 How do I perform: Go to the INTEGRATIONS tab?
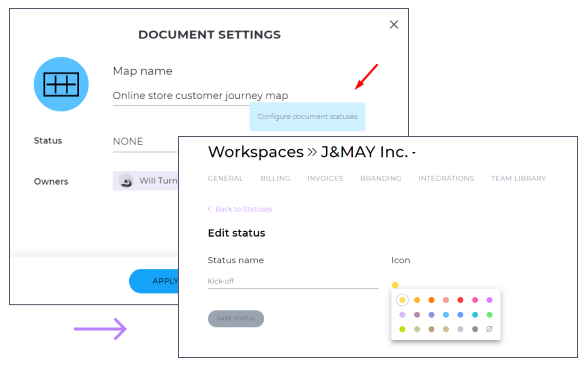[x=446, y=179]
